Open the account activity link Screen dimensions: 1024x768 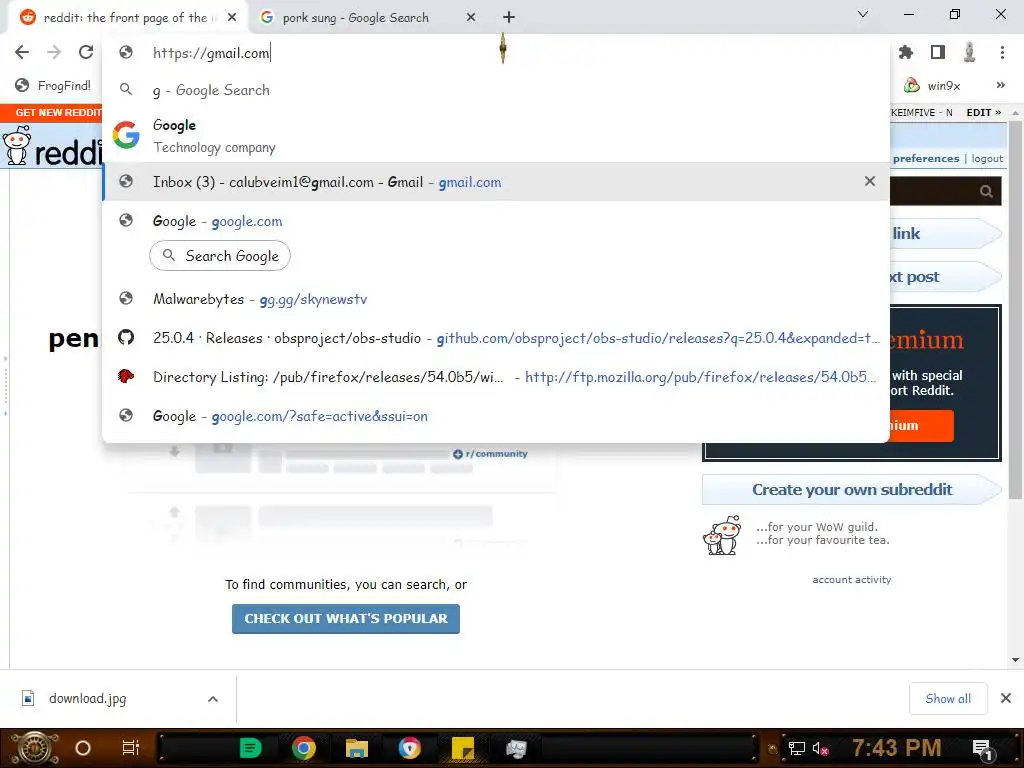pyautogui.click(x=852, y=579)
